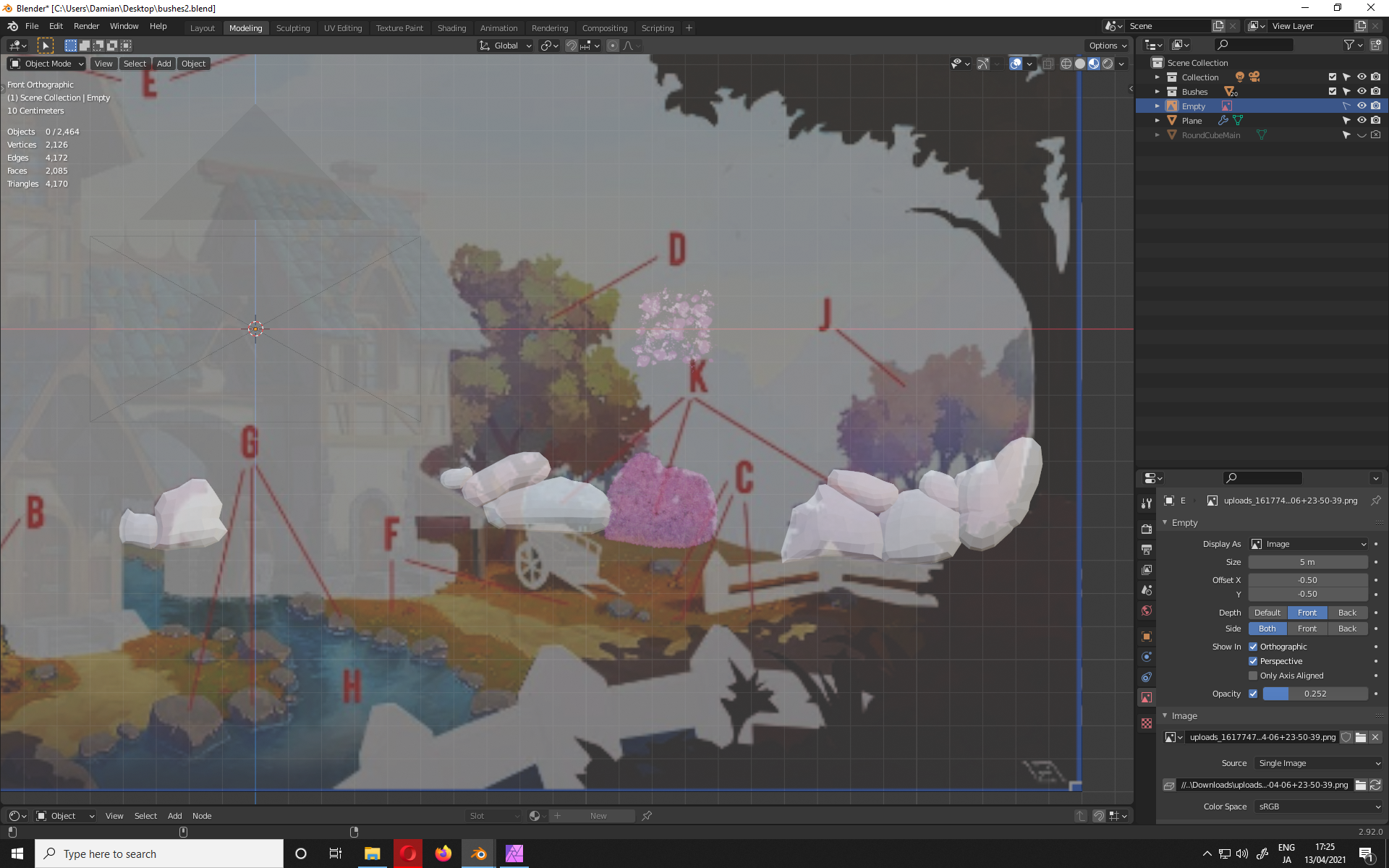Hide the Plane object in viewport
This screenshot has height=868, width=1389.
(x=1361, y=121)
